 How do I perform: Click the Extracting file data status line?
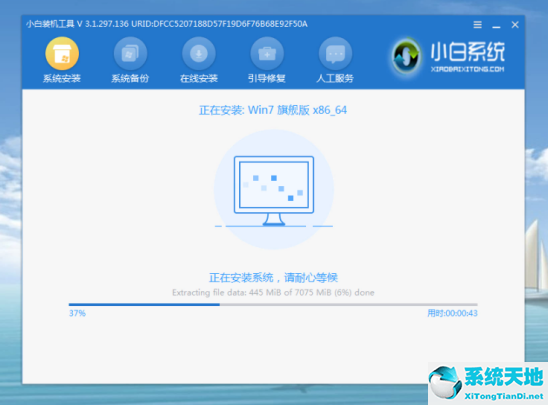point(273,292)
